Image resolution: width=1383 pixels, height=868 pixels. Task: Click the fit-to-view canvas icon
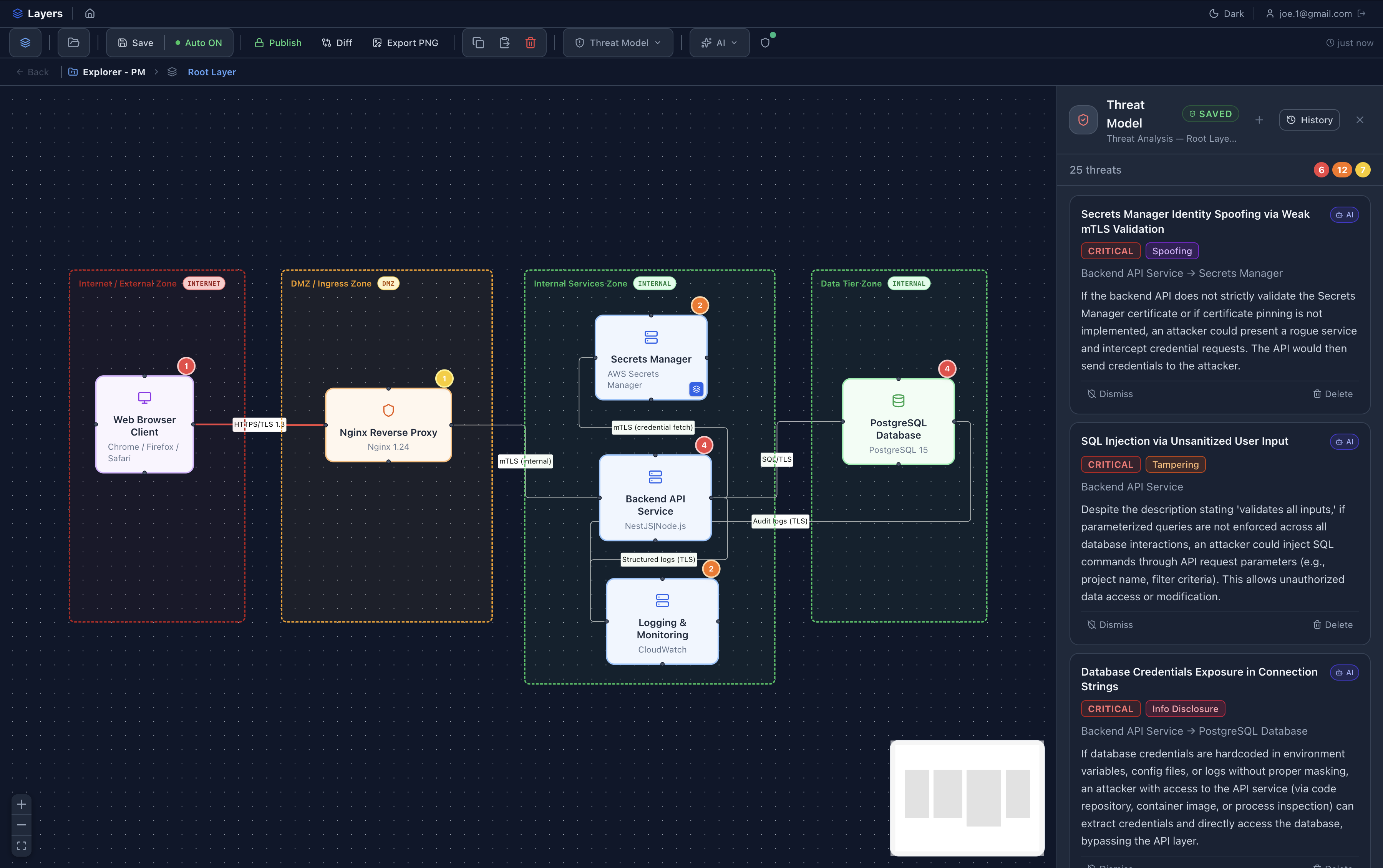21,846
